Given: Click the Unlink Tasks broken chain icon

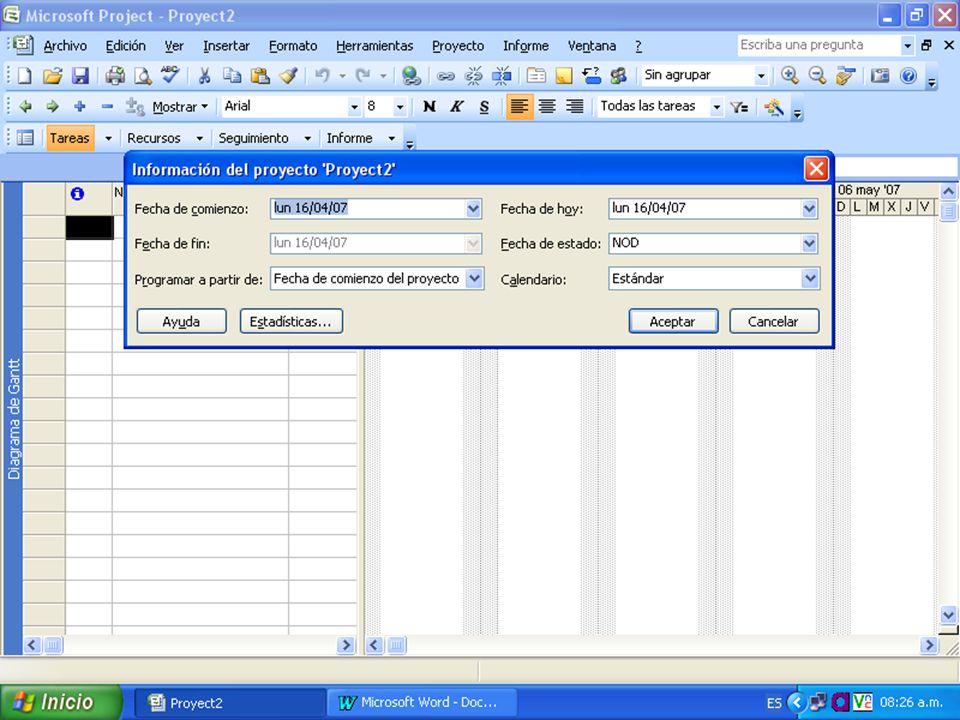Looking at the screenshot, I should click(x=473, y=75).
